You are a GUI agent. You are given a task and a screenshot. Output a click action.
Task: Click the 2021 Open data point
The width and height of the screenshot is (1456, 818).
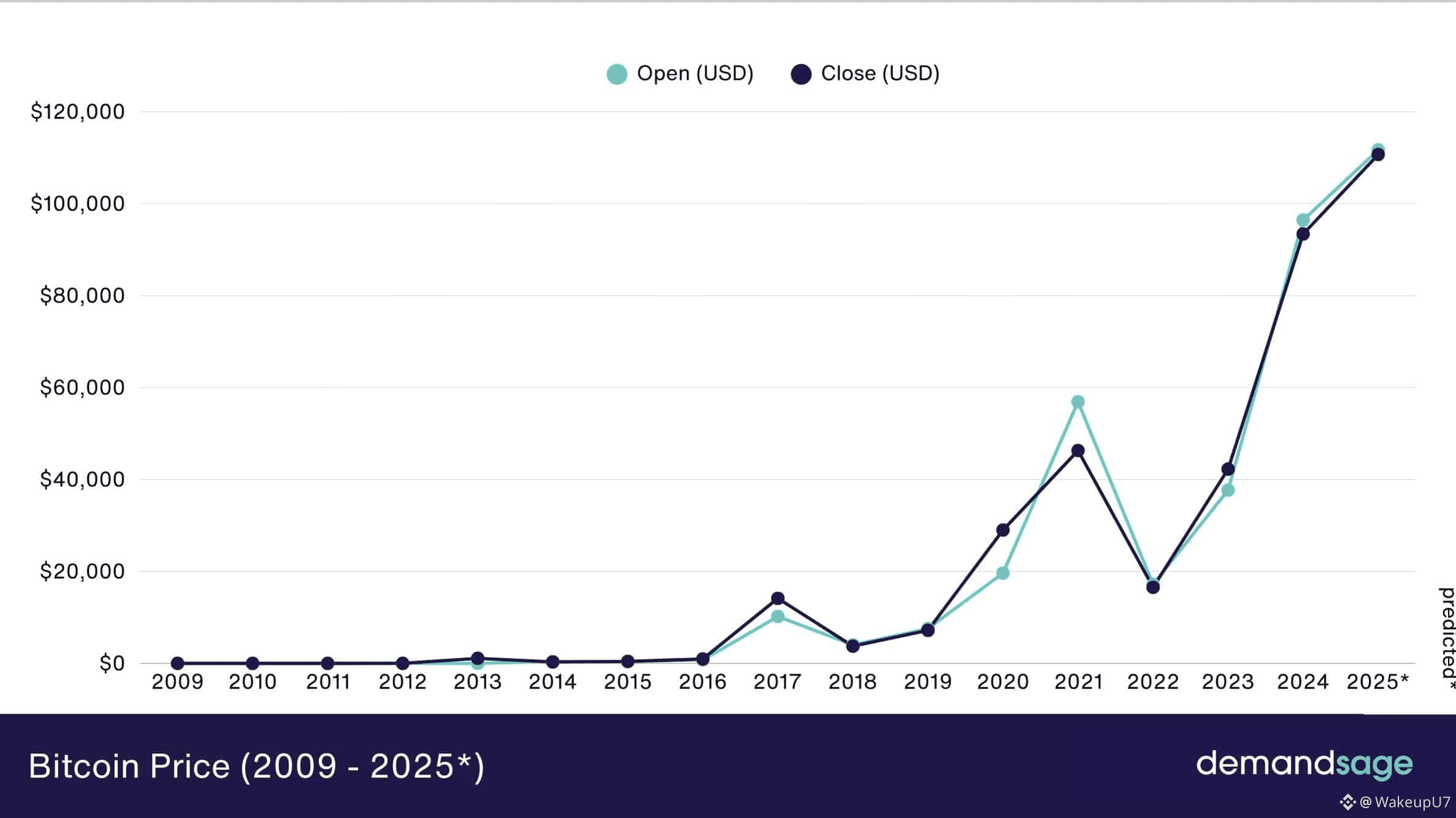pyautogui.click(x=1078, y=402)
